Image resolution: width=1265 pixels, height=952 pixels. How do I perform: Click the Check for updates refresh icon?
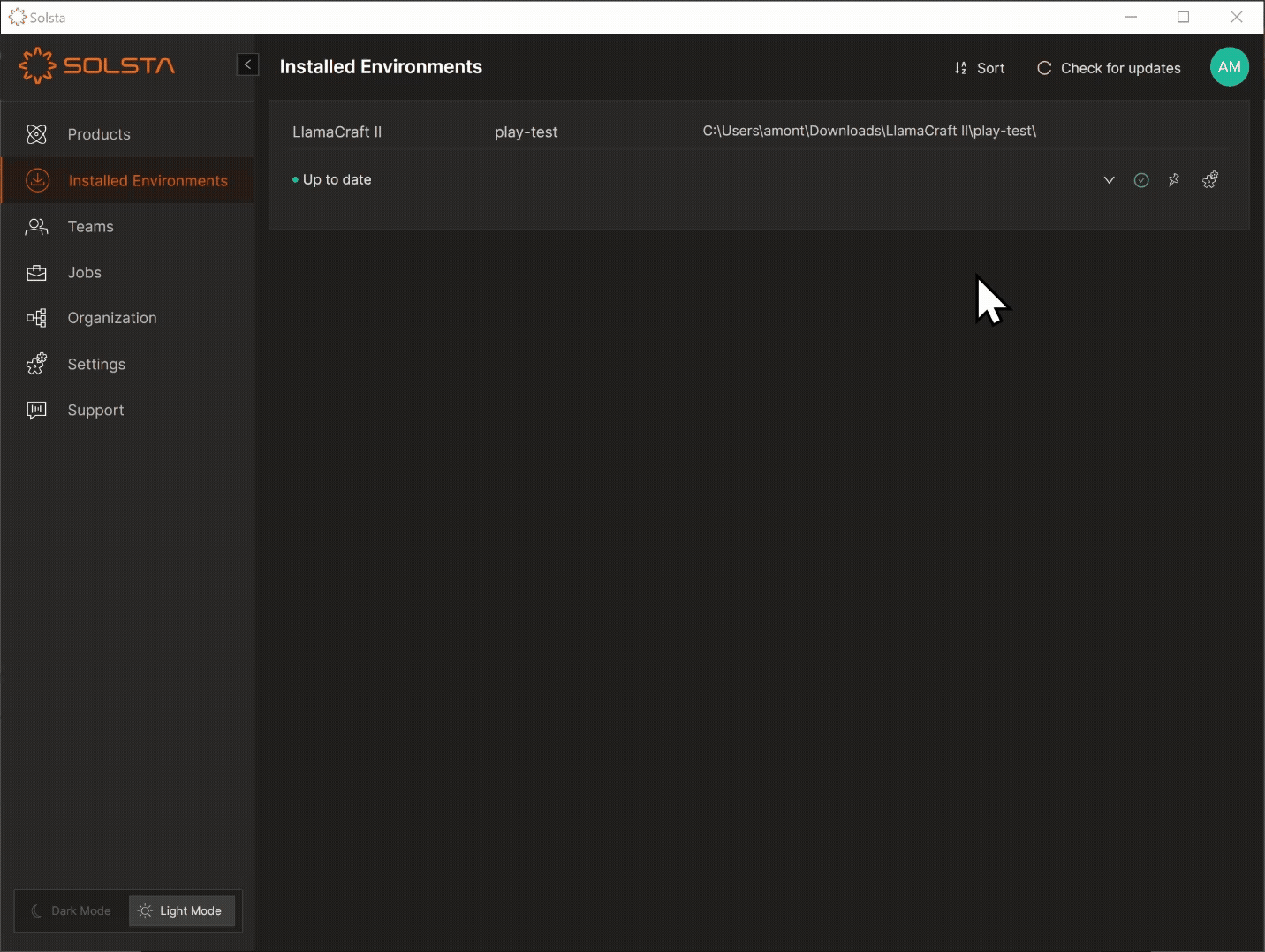[1044, 68]
